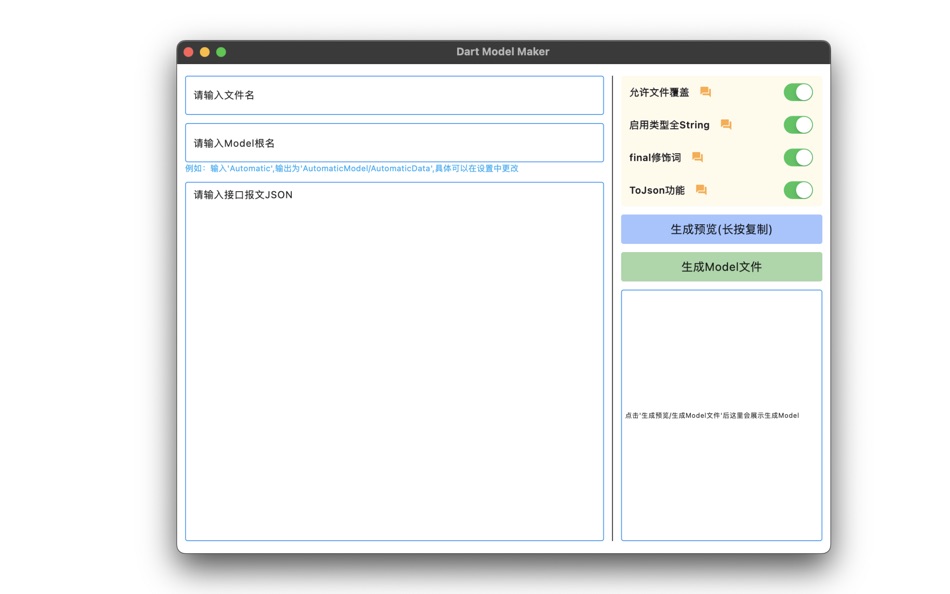Click the green fullscreen window button
Screen dimensions: 950x594
pos(220,50)
